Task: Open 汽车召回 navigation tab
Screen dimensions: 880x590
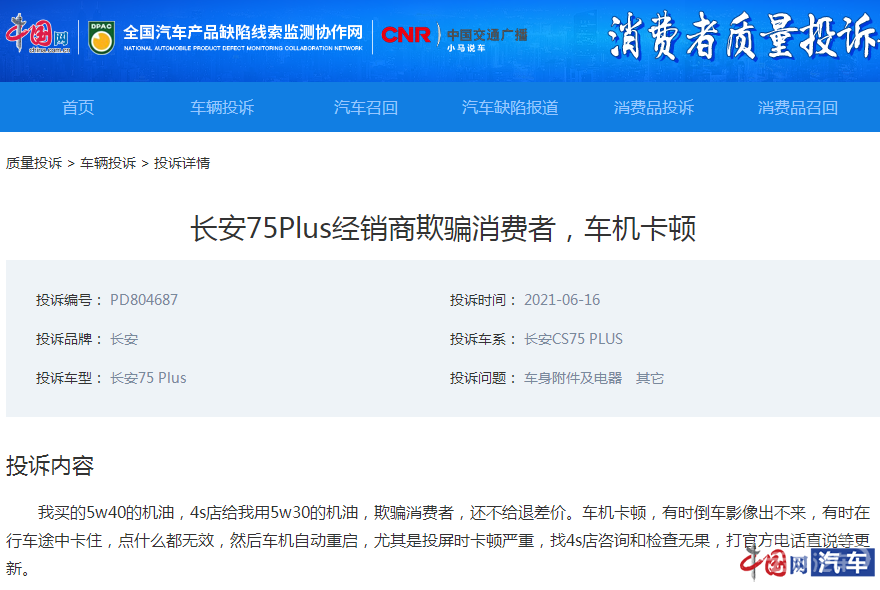Action: pyautogui.click(x=366, y=107)
